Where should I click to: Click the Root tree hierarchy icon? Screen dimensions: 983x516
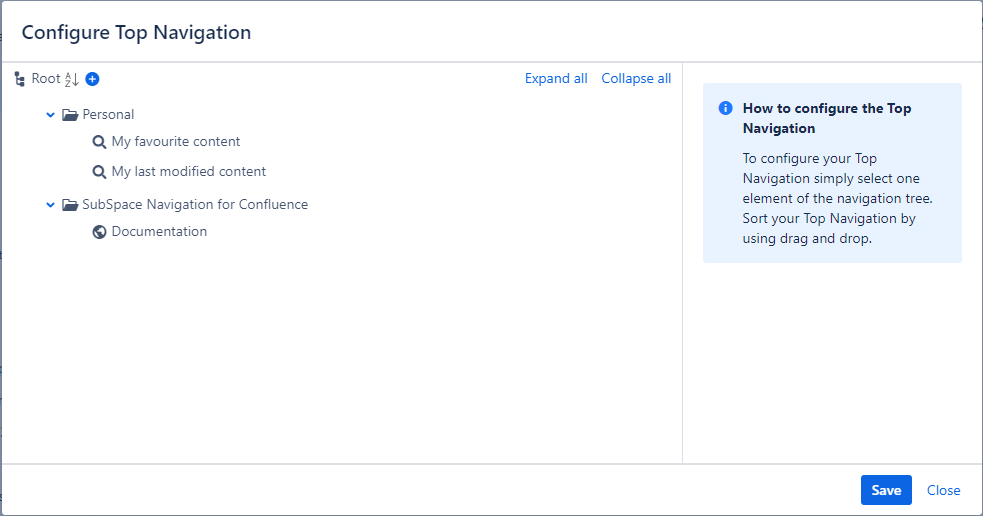click(20, 79)
